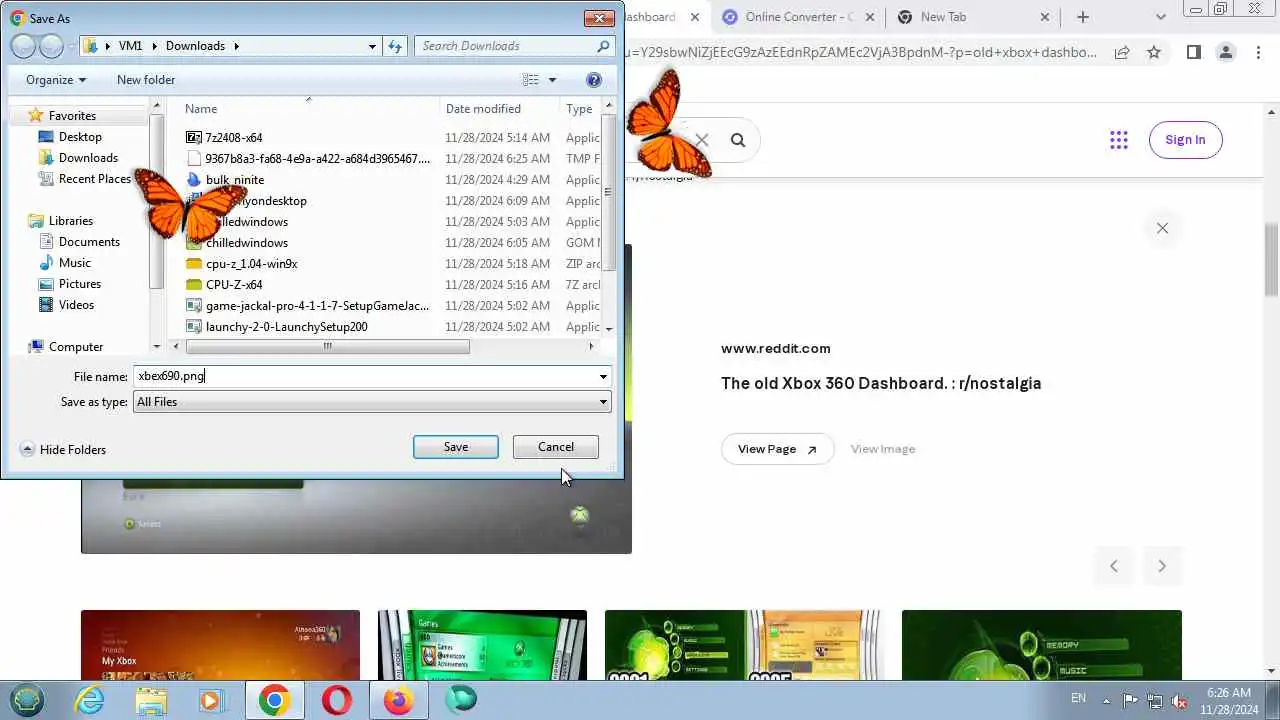The image size is (1280, 720).
Task: Select the 7z2408-x64 file icon
Action: [x=194, y=138]
